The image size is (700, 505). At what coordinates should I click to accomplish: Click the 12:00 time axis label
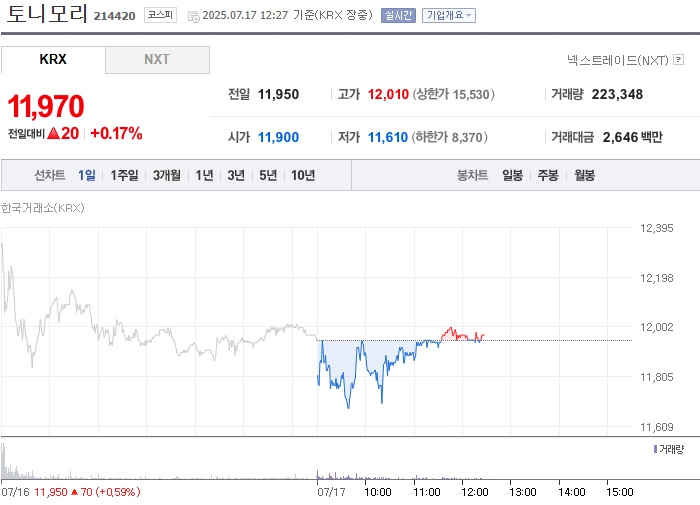(x=475, y=492)
